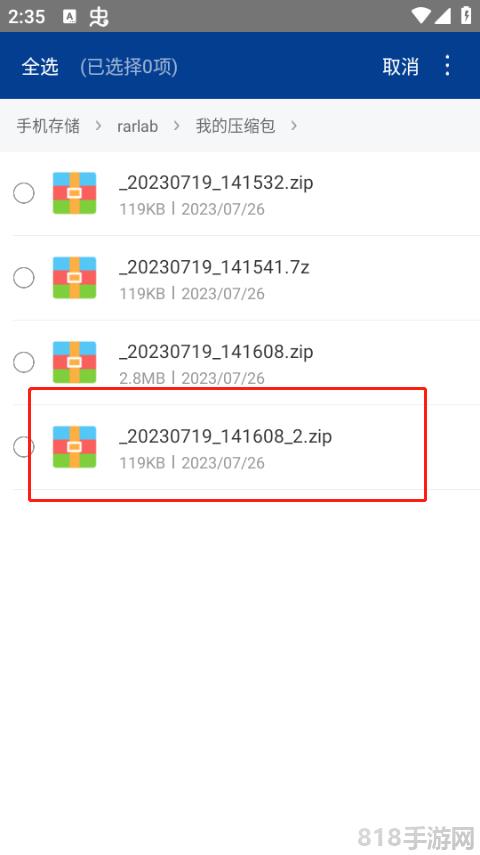Image resolution: width=480 pixels, height=855 pixels.
Task: Tap 全选 to select all files
Action: coord(40,67)
